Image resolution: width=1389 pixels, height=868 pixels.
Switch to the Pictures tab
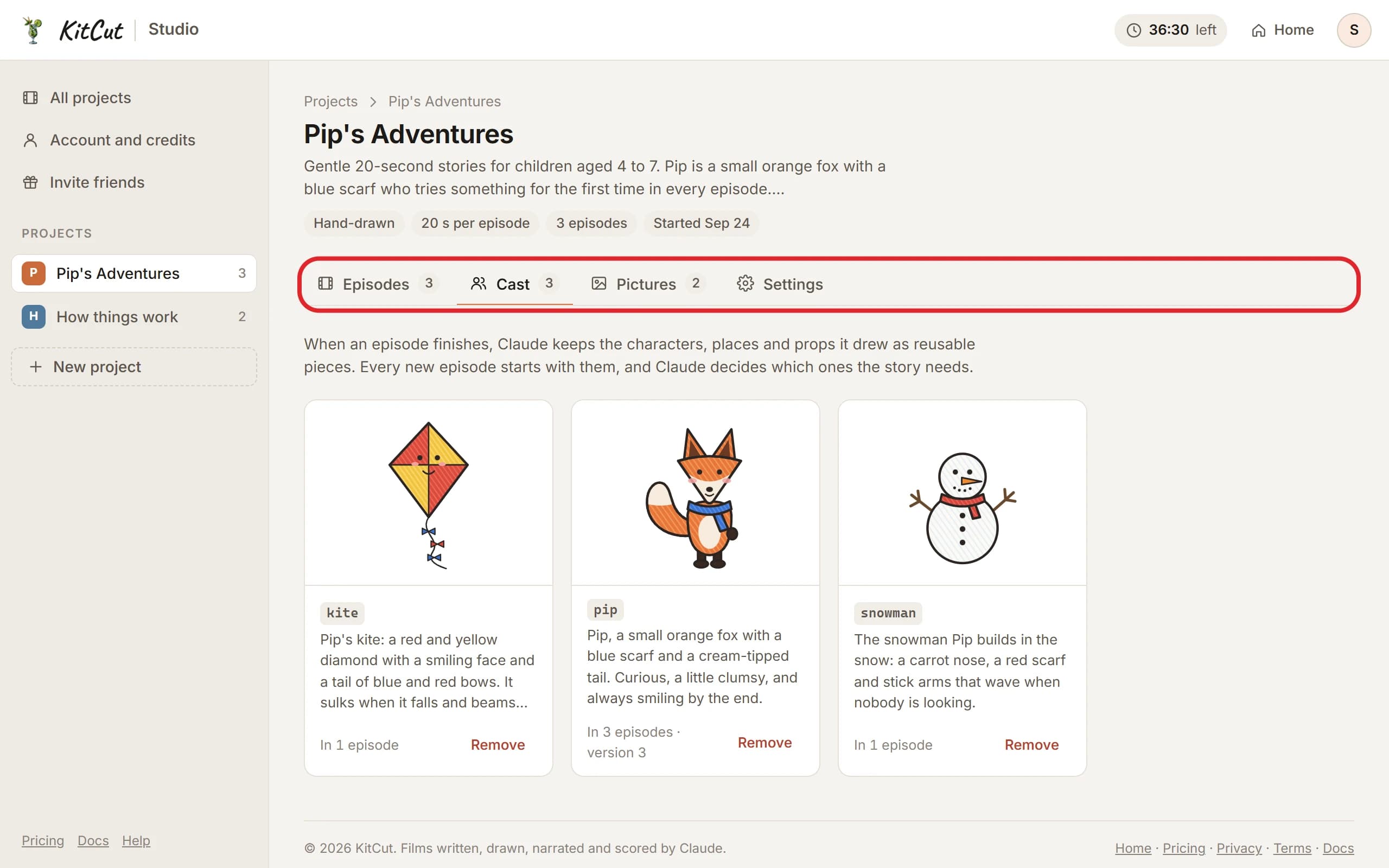point(648,284)
